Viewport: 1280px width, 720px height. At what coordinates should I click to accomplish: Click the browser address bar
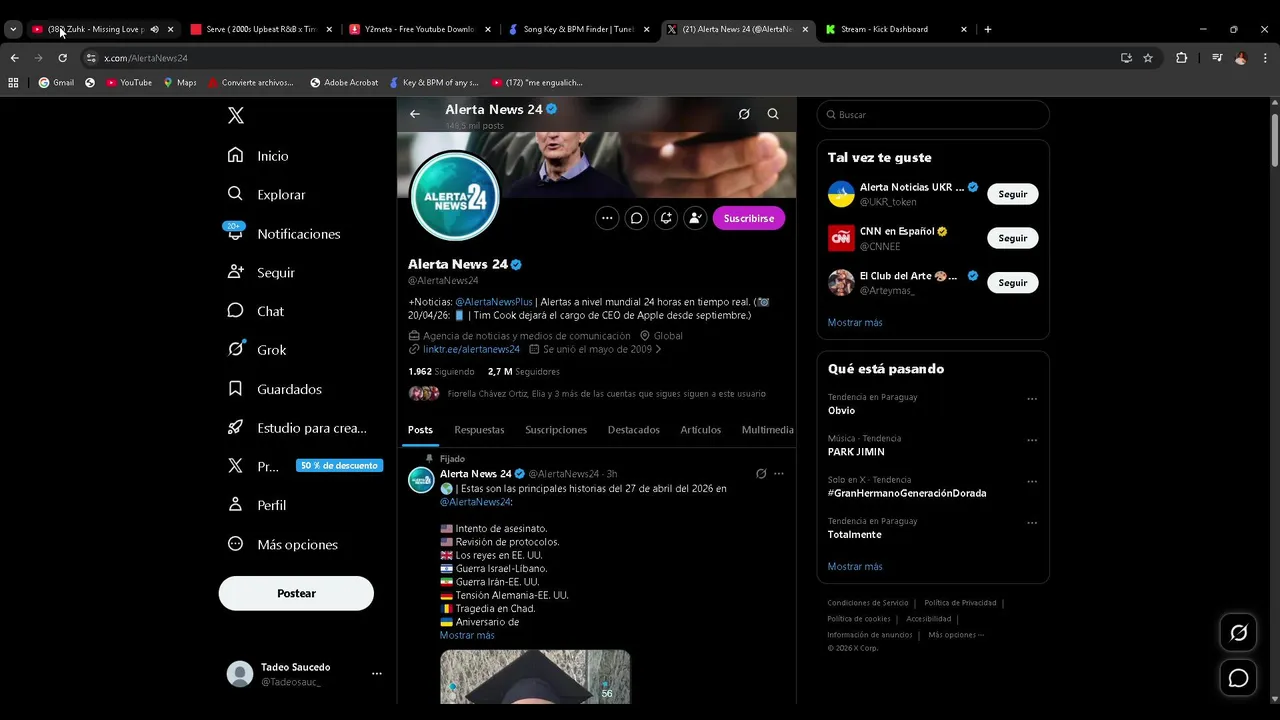click(x=600, y=58)
